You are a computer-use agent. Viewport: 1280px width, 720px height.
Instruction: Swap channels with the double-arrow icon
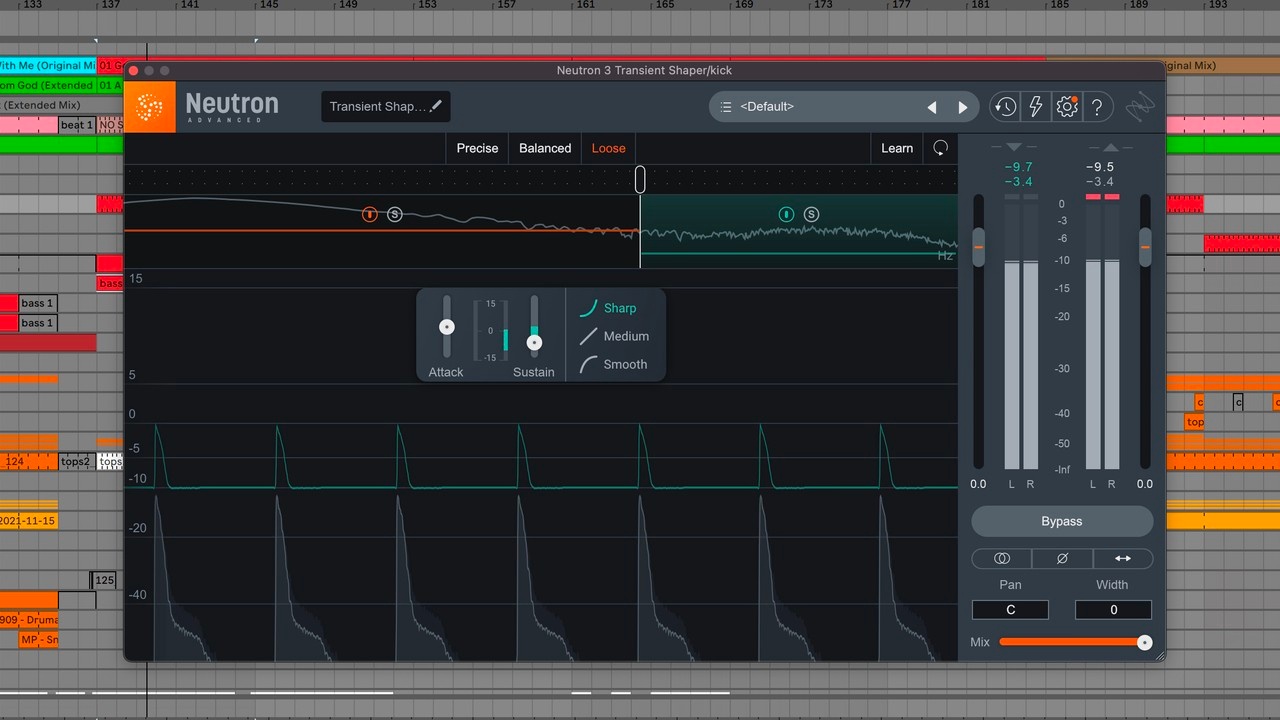(1122, 559)
